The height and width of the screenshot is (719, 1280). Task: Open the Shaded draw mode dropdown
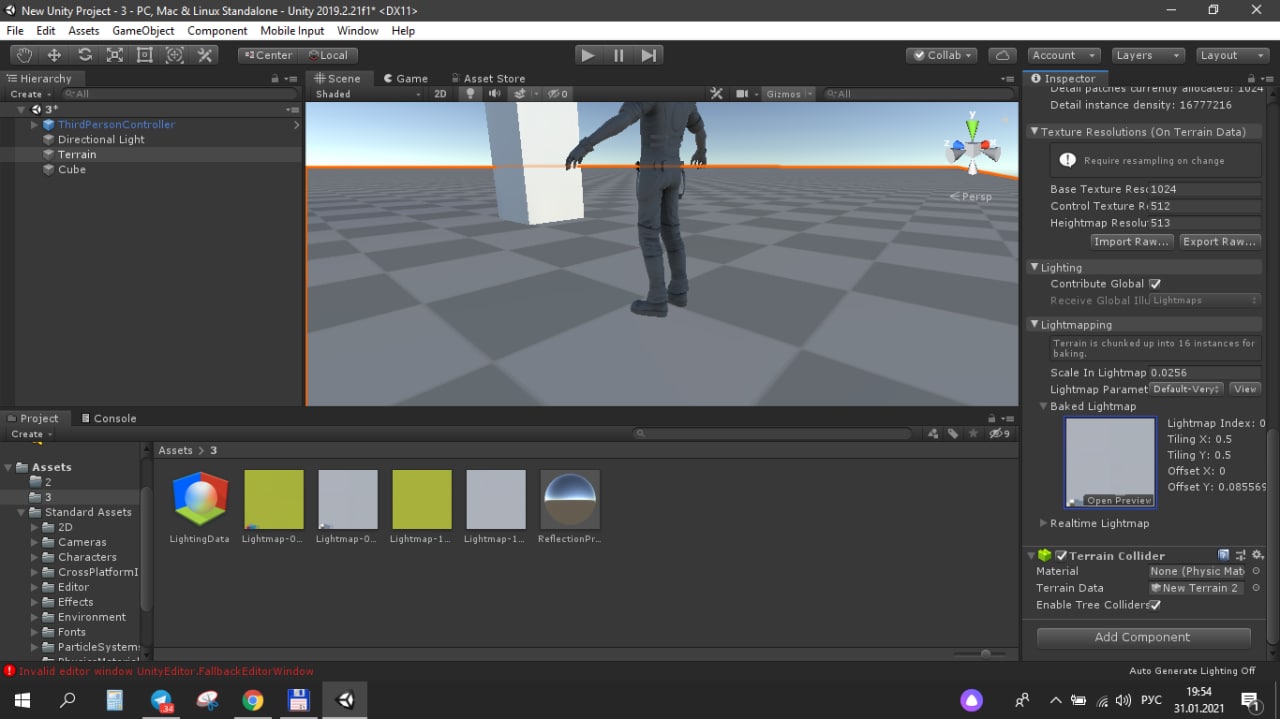point(368,94)
